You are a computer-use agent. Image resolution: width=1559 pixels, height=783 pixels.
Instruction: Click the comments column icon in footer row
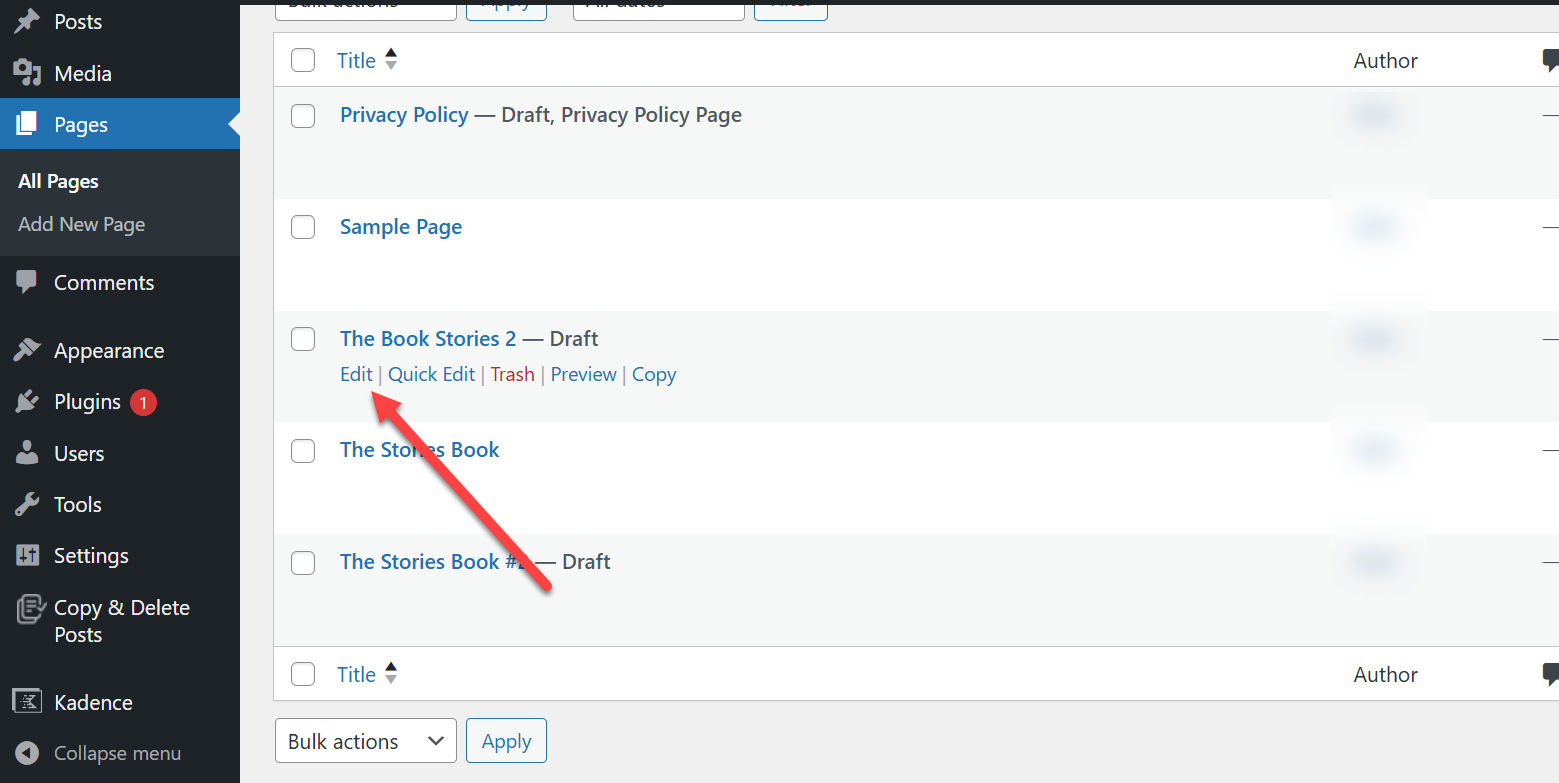(1550, 675)
